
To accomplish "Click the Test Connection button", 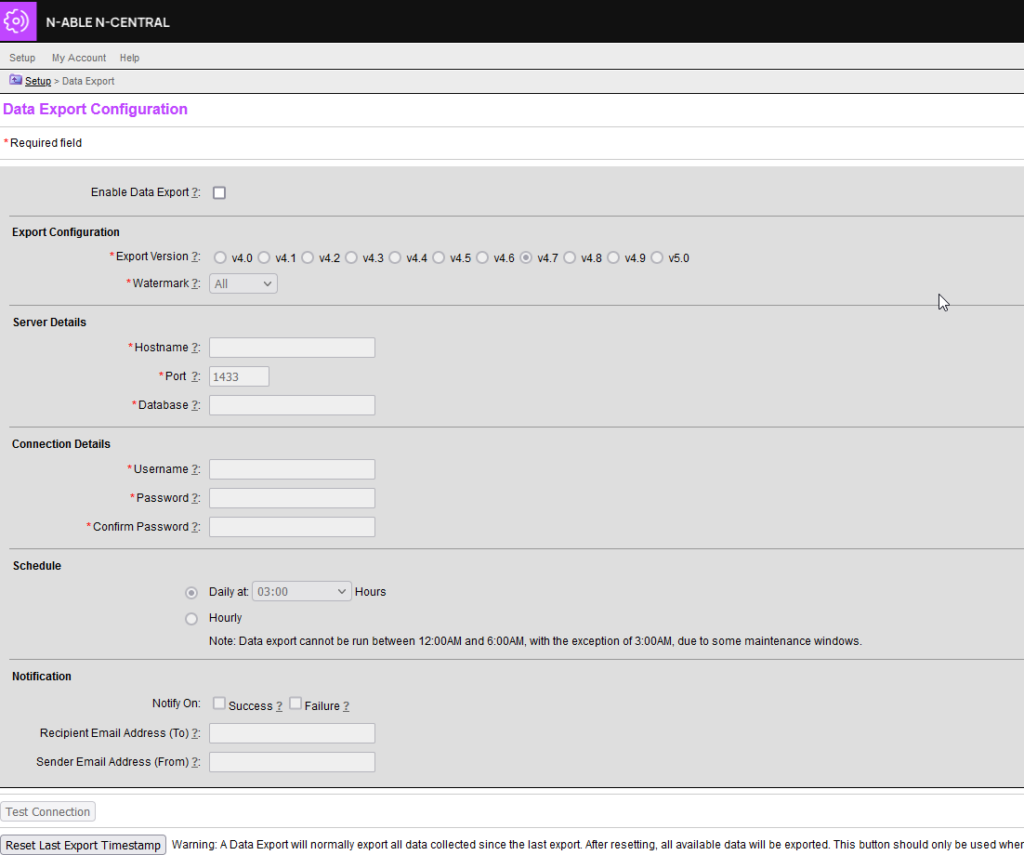I will tap(48, 812).
